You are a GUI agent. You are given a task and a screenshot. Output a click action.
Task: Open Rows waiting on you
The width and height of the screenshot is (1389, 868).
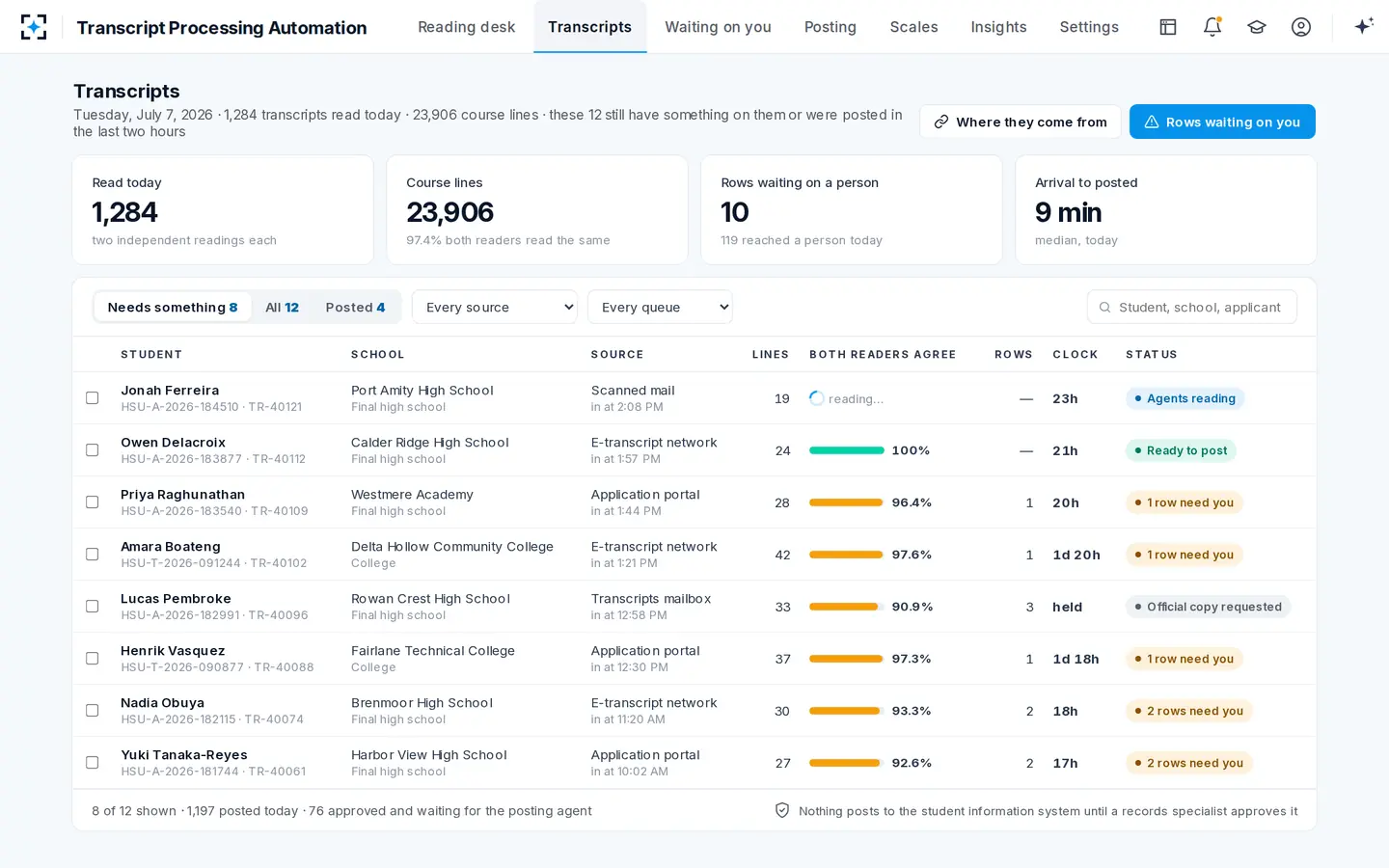1222,122
